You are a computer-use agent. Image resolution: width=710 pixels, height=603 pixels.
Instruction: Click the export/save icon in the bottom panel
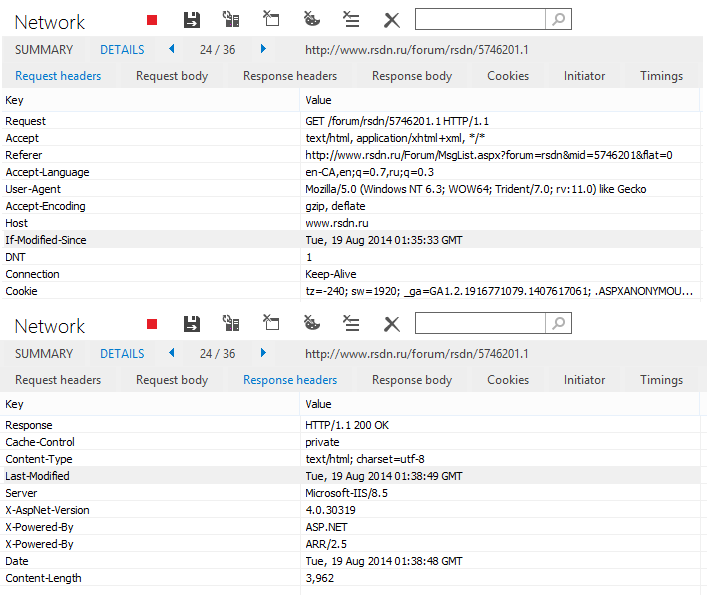pos(192,324)
